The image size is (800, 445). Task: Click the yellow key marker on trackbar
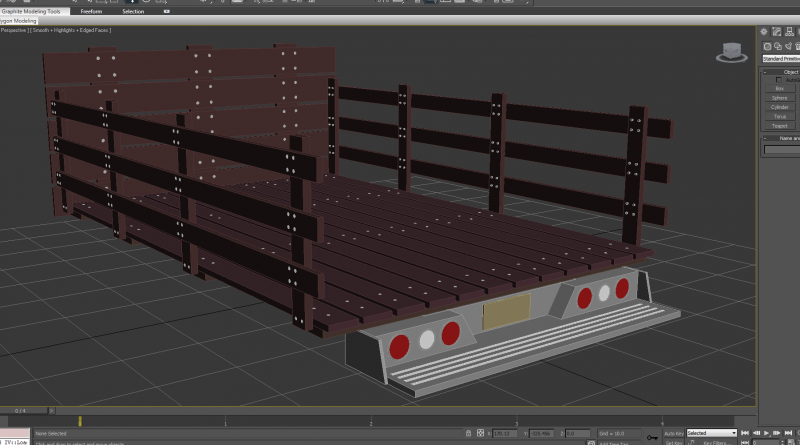coord(80,421)
